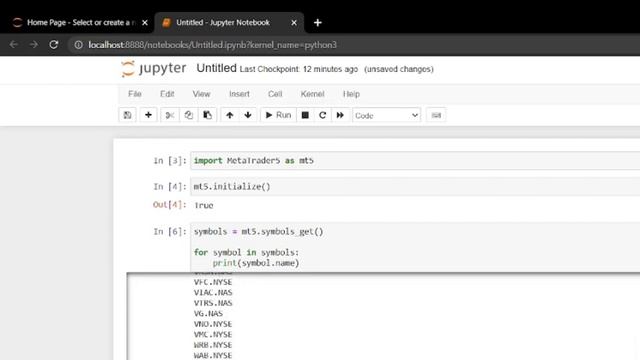Click the mt5.initialize() code cell
640x360 pixels.
415,187
